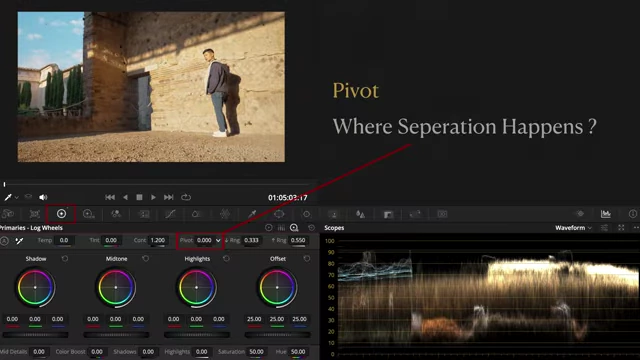Open the Key palette
Screen dimensions: 640x360
click(388, 214)
